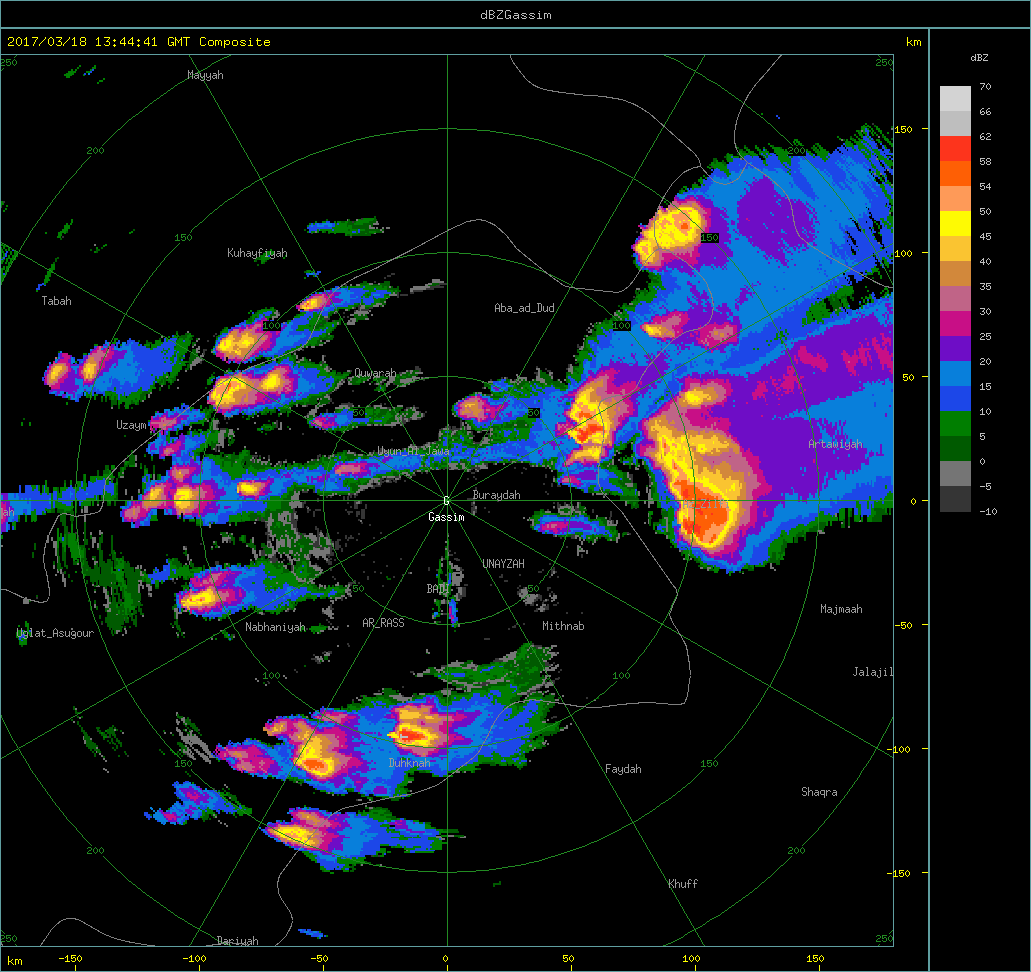
Task: Click the 'dBZGassim' title text
Action: (x=516, y=14)
